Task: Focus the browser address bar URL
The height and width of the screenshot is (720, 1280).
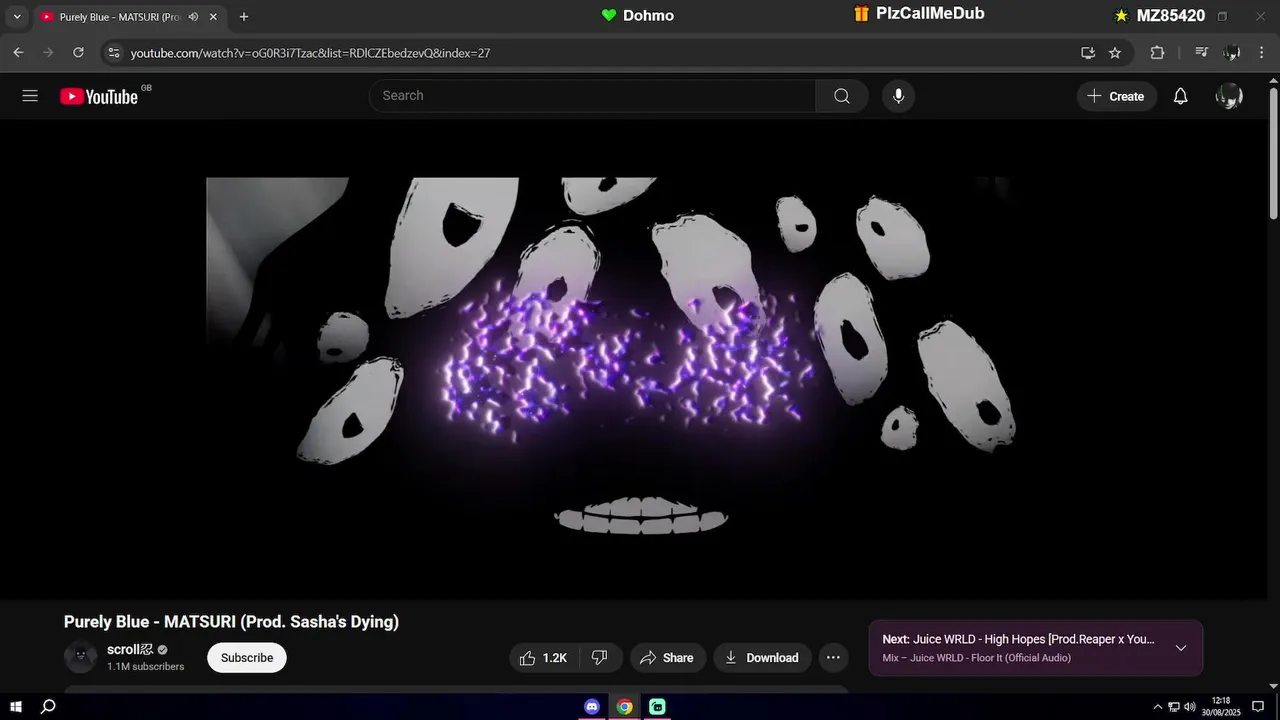Action: (x=310, y=53)
